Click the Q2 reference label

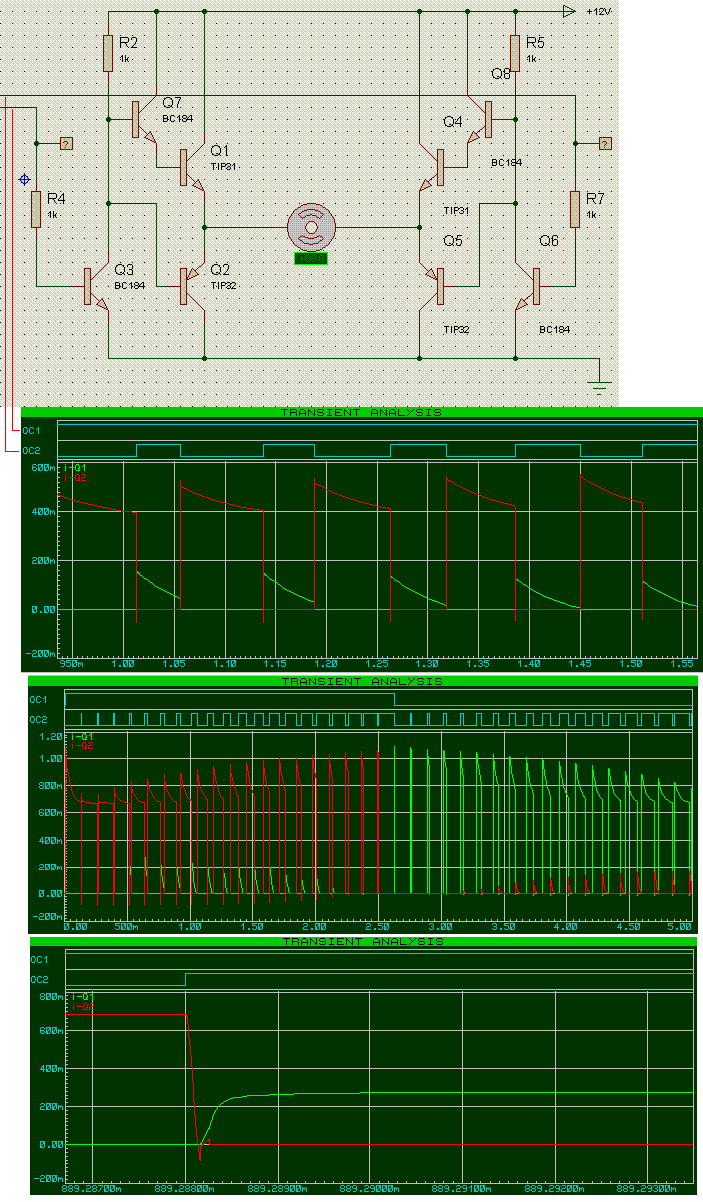pos(220,270)
